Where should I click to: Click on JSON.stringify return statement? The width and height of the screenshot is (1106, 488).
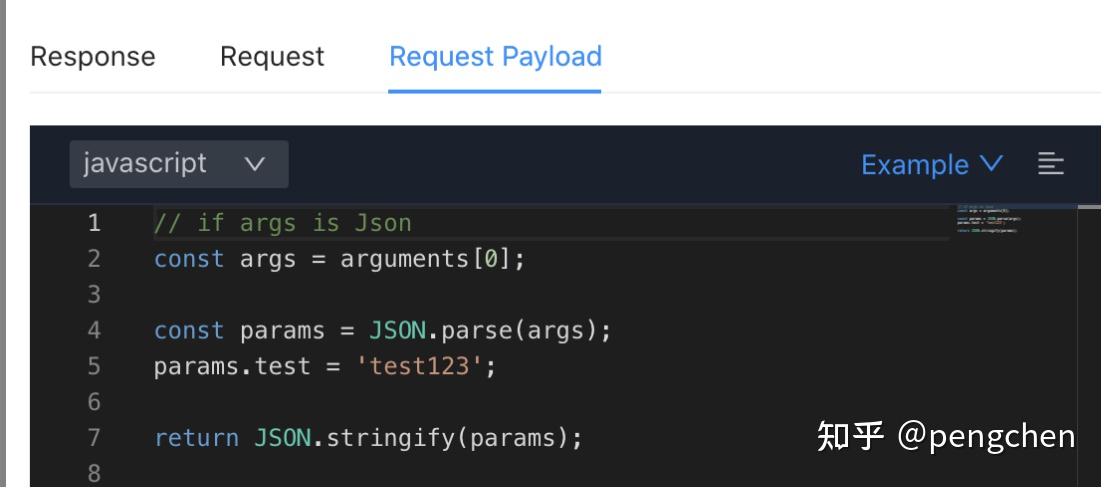(x=368, y=438)
